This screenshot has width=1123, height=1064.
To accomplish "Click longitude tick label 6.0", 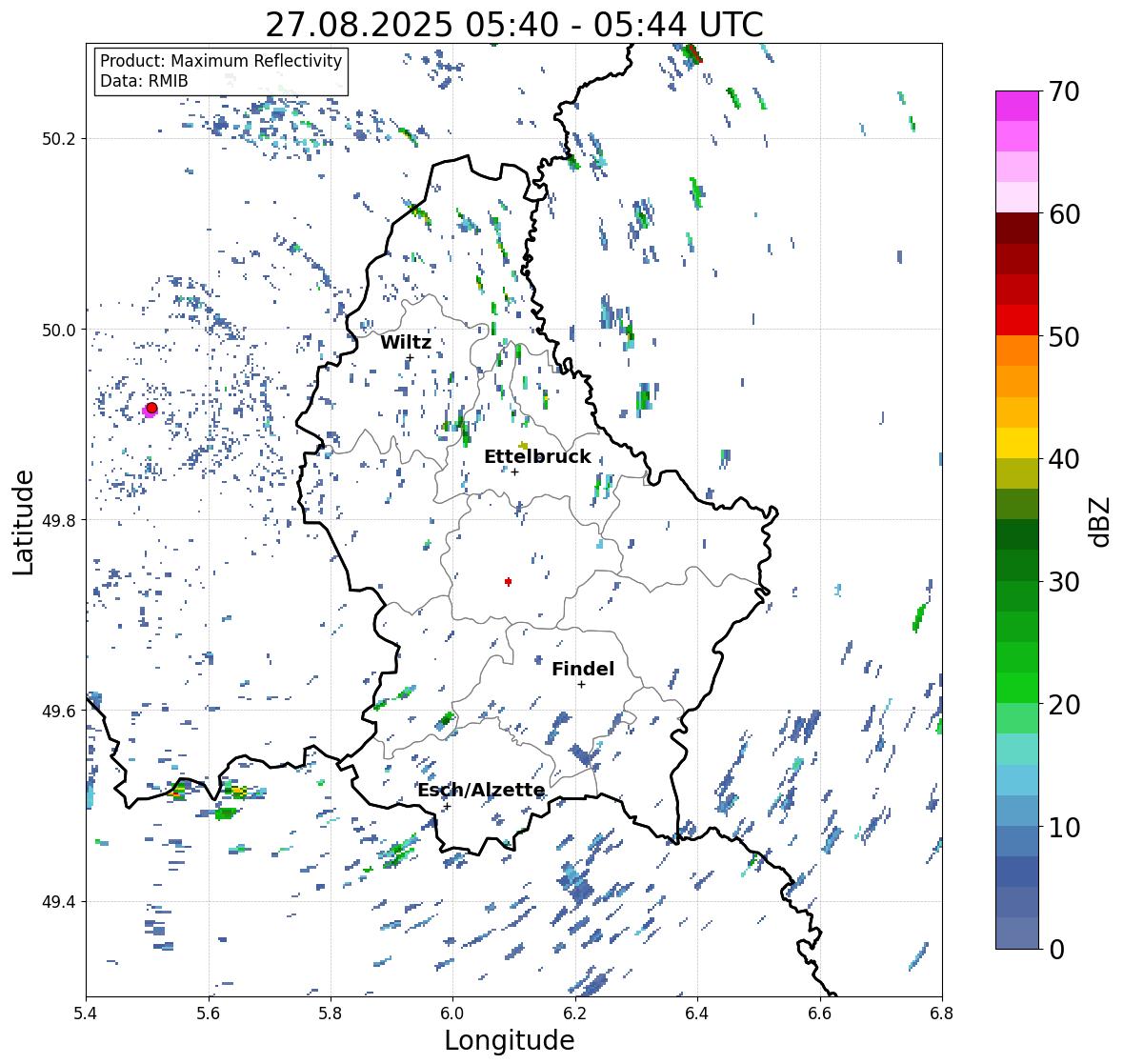I will pyautogui.click(x=452, y=1014).
